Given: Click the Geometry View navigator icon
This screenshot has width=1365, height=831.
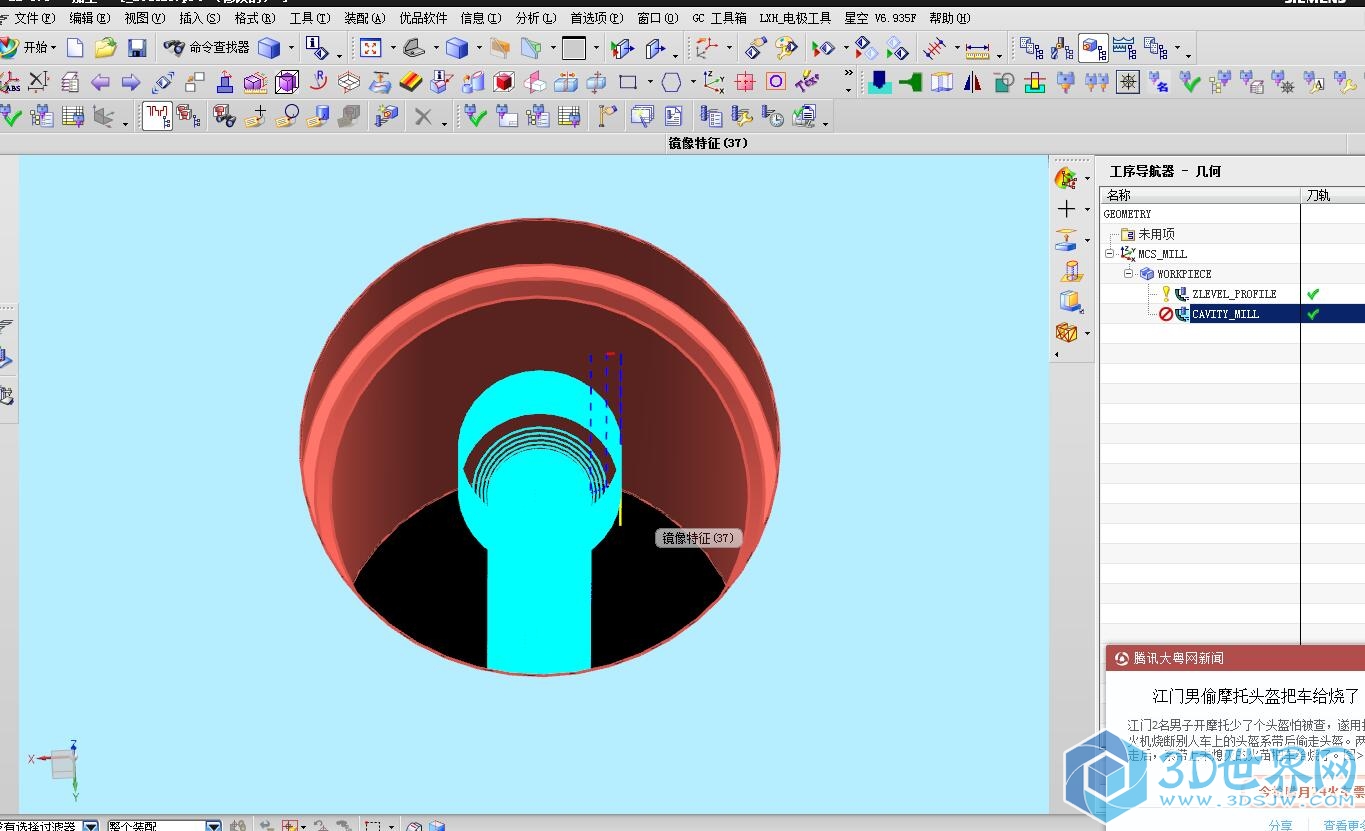Looking at the screenshot, I should (x=1094, y=48).
